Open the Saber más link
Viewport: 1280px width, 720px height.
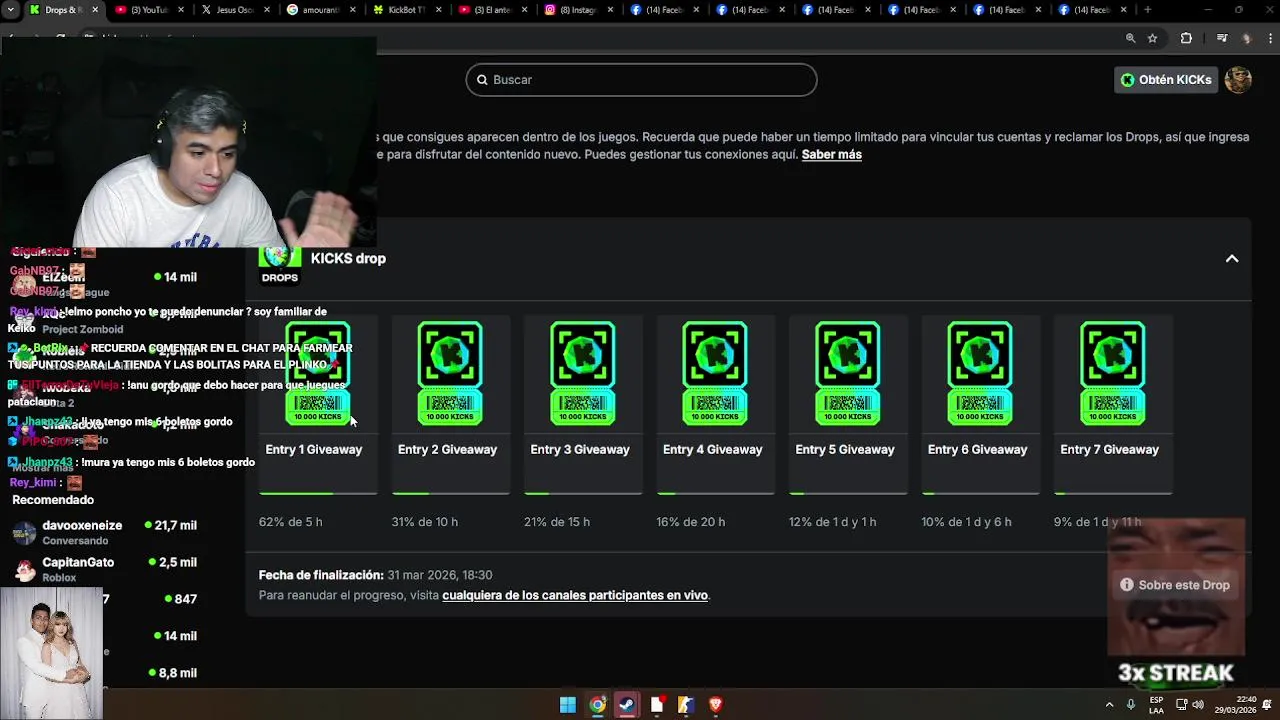[x=831, y=155]
